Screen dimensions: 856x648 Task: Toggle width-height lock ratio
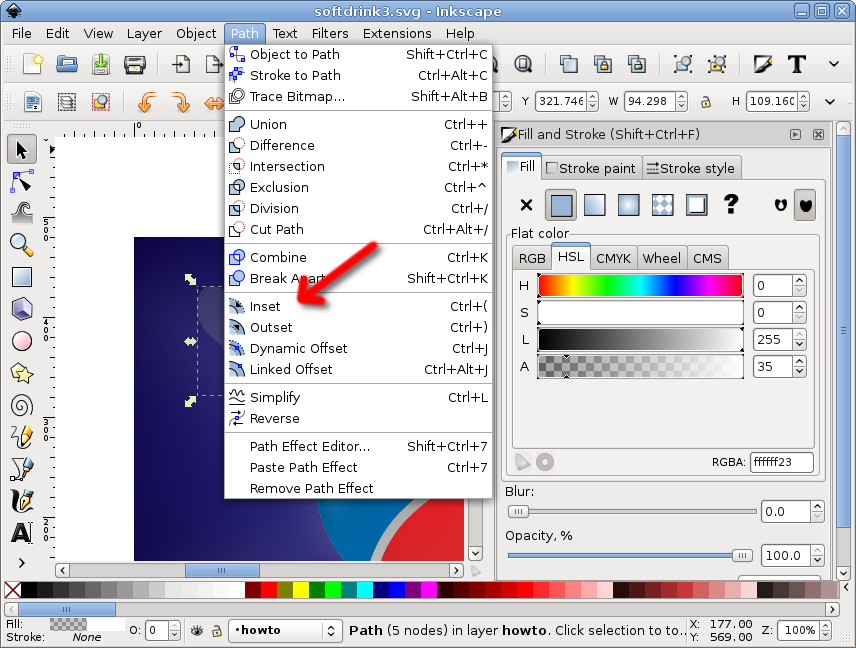click(x=706, y=102)
